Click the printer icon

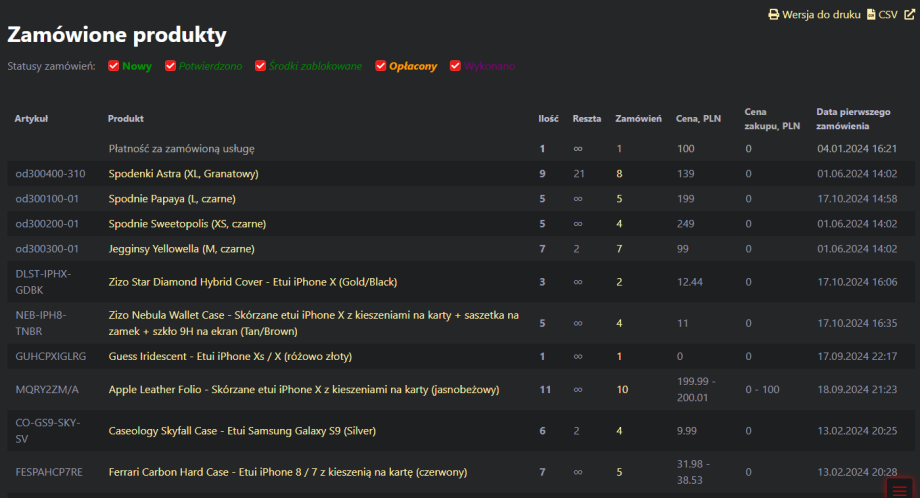[773, 15]
